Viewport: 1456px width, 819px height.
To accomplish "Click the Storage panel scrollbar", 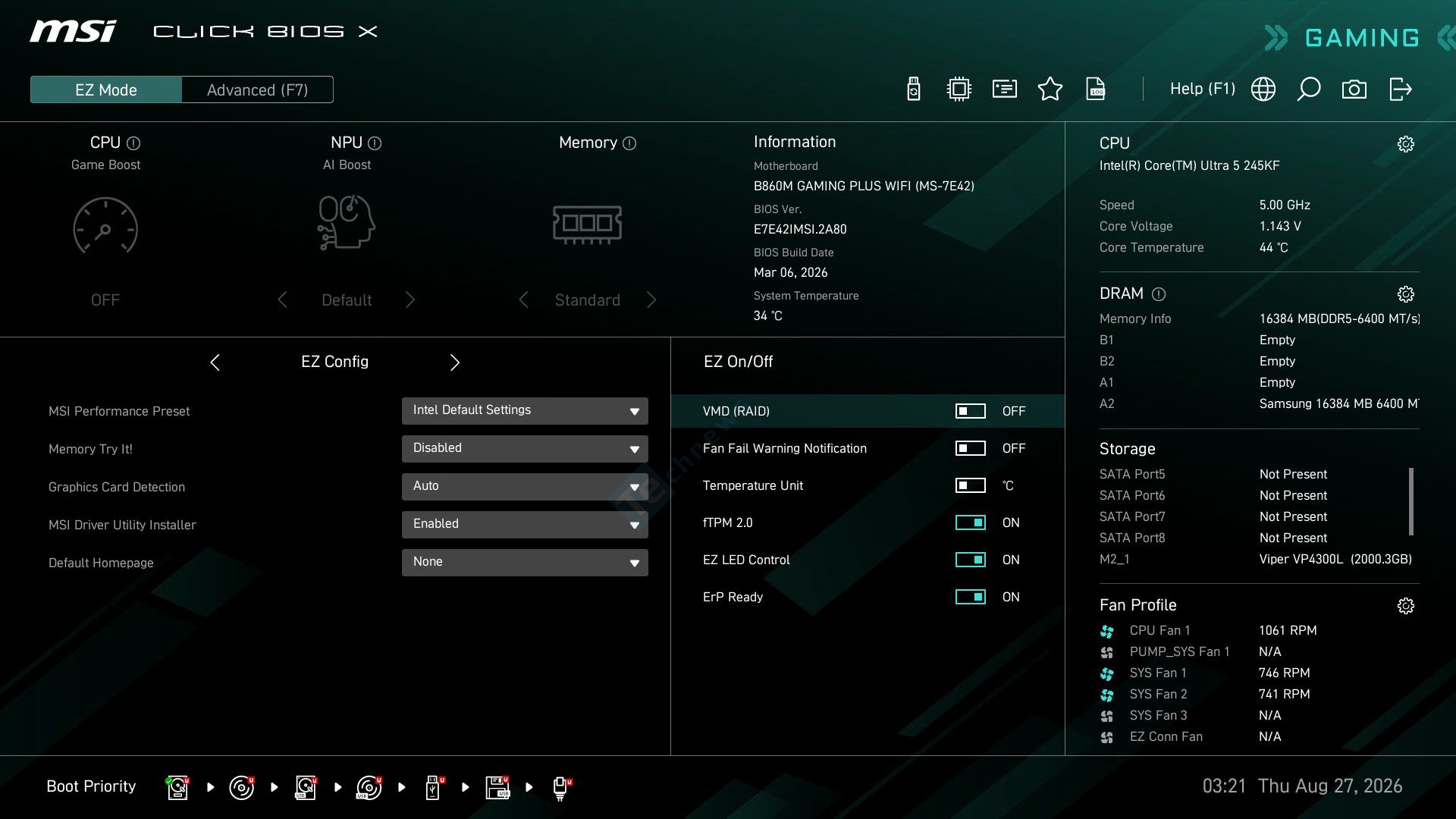I will click(1411, 501).
